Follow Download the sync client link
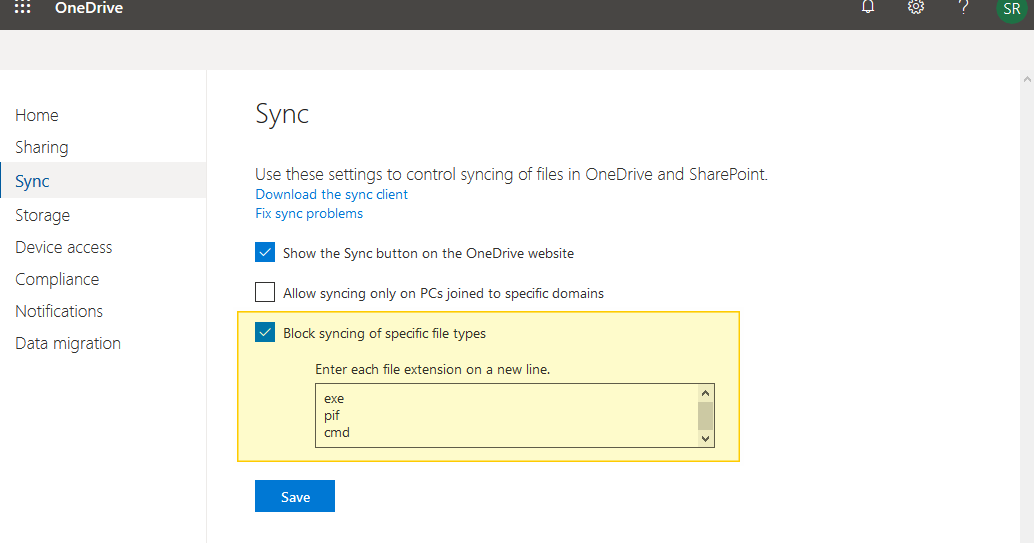 (x=331, y=194)
